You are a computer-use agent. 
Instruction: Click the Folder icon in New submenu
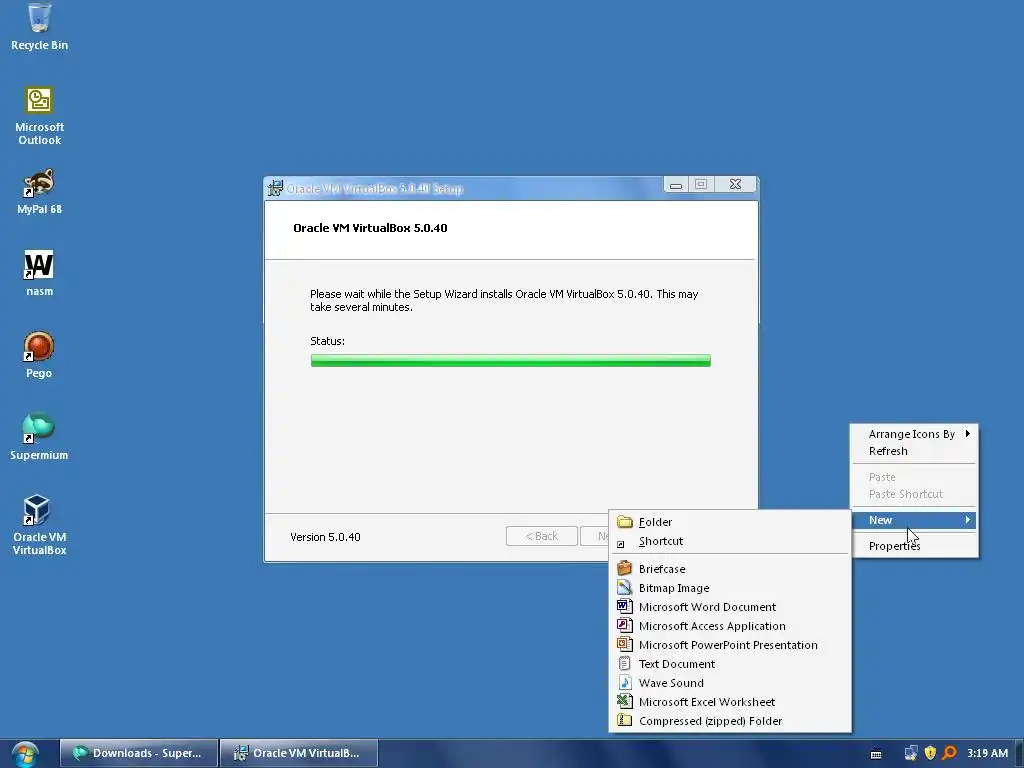pyautogui.click(x=625, y=522)
